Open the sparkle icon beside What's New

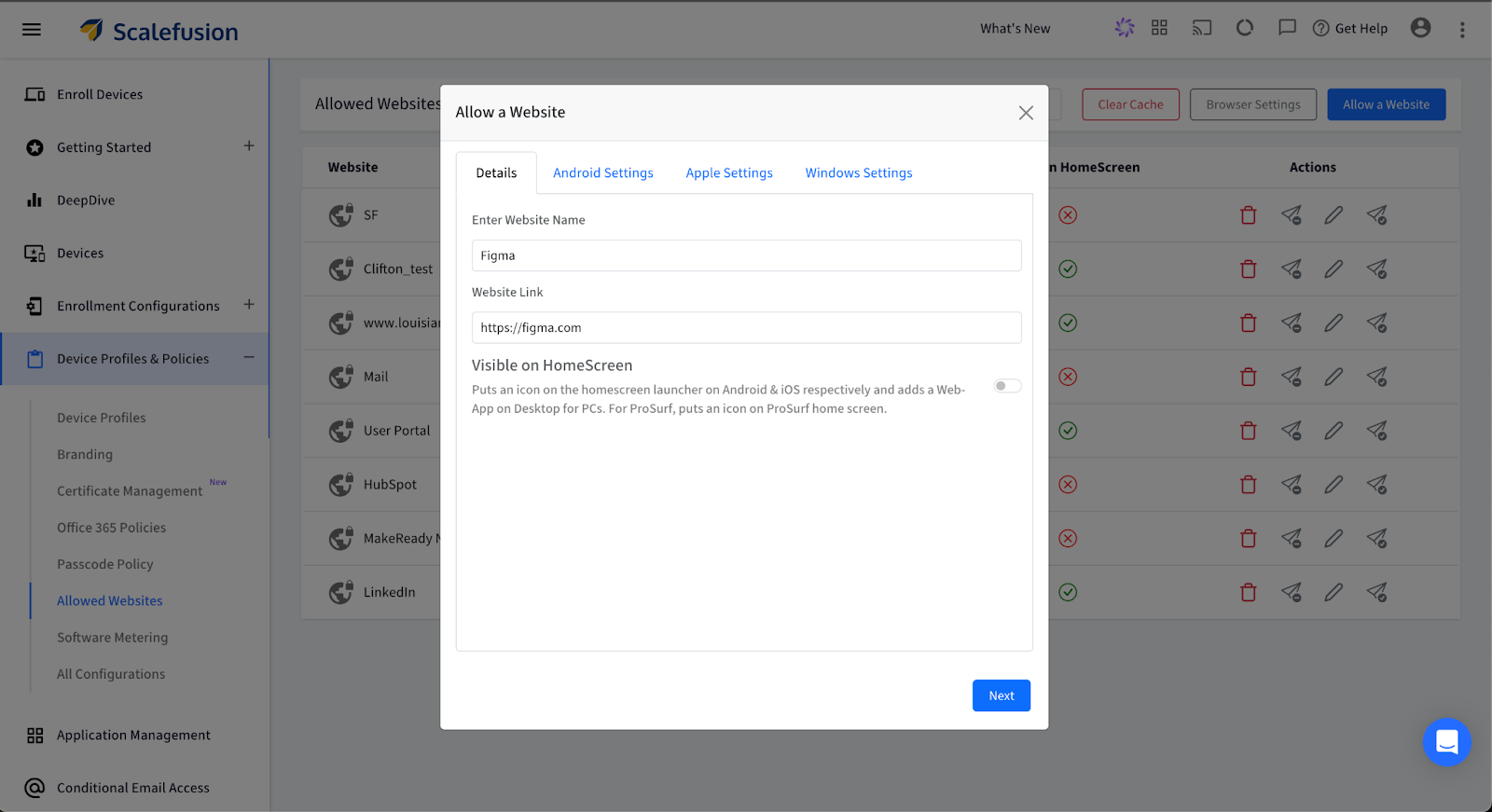tap(1125, 28)
